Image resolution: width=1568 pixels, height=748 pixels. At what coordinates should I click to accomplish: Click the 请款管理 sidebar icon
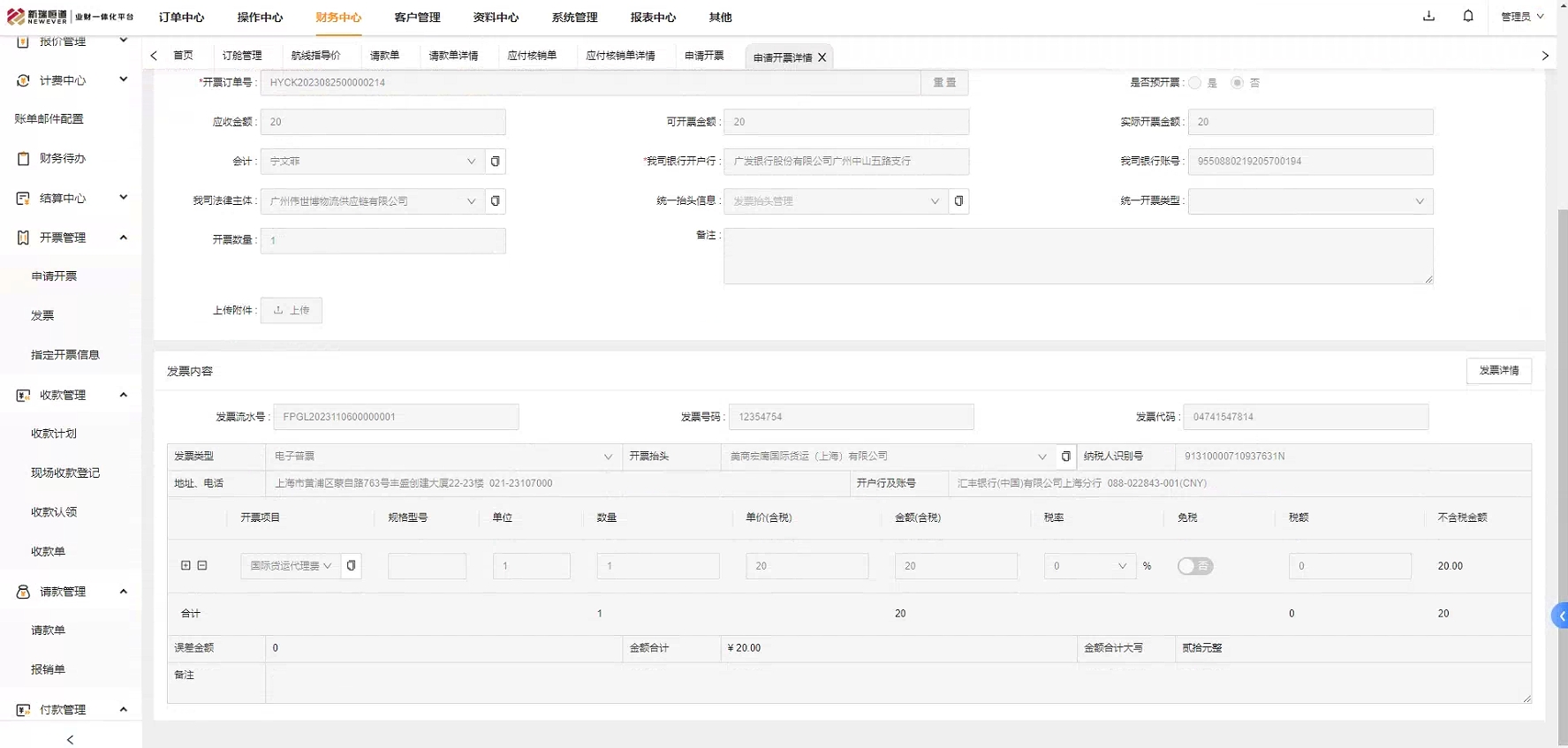point(23,592)
